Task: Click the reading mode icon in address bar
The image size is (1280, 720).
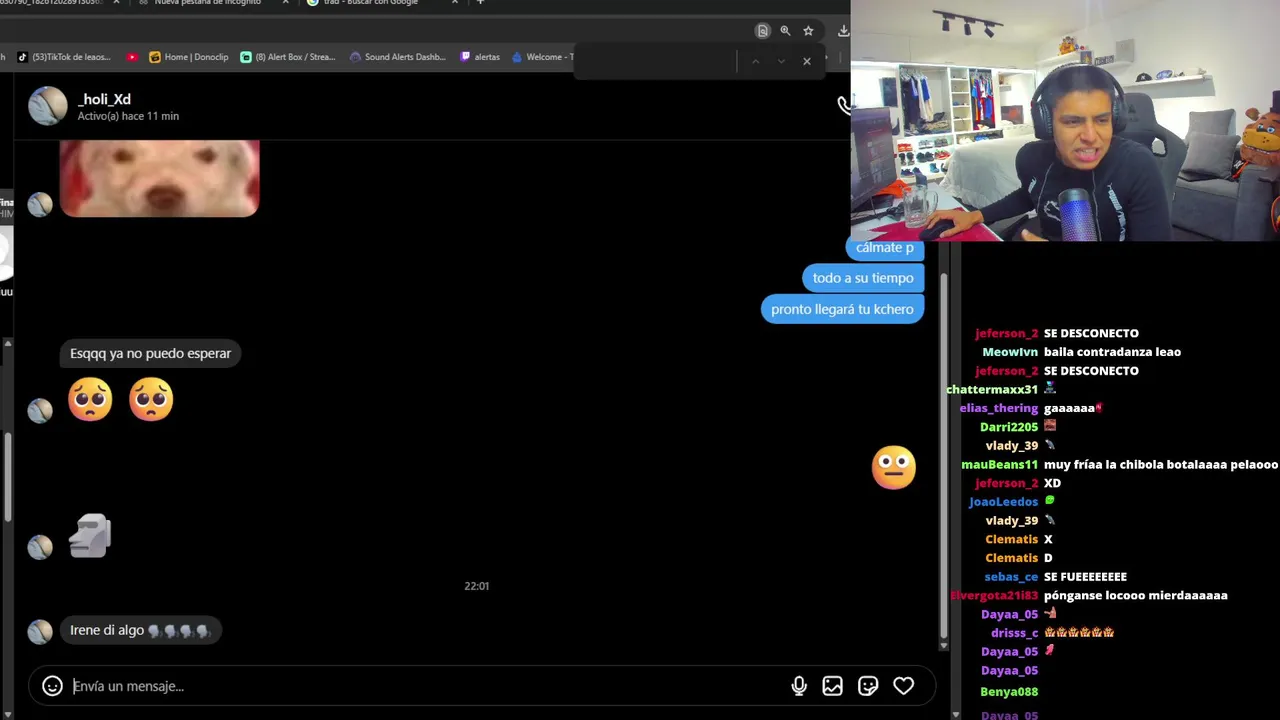Action: (x=762, y=31)
